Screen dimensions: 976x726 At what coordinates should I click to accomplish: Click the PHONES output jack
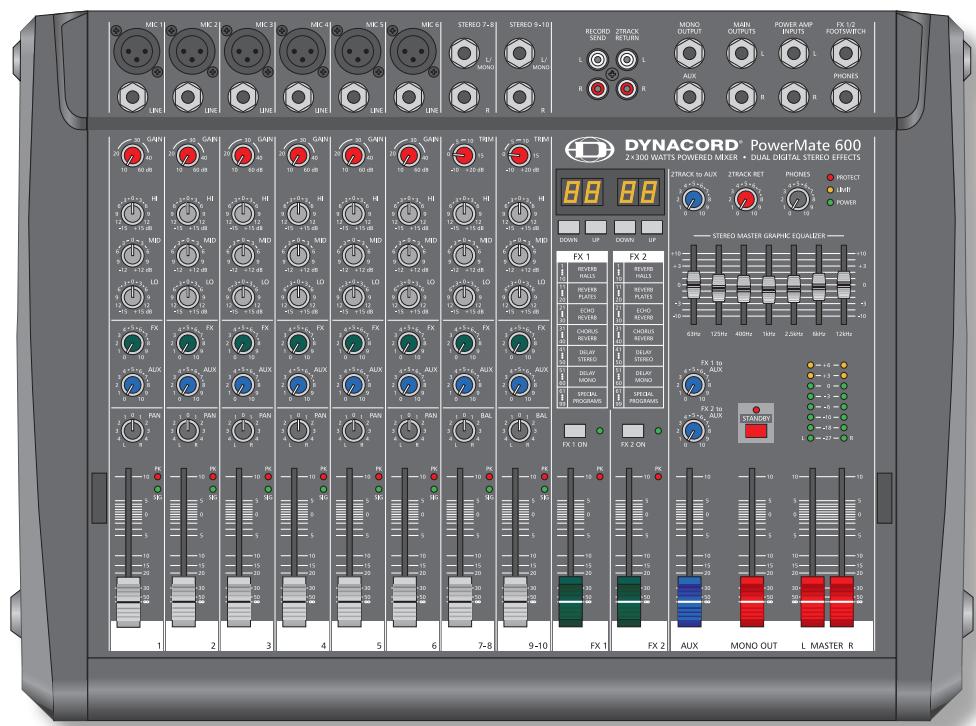pyautogui.click(x=845, y=96)
